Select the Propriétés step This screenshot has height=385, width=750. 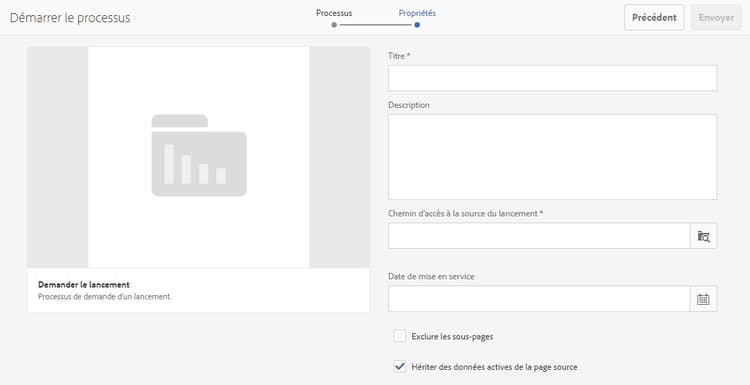(x=417, y=13)
